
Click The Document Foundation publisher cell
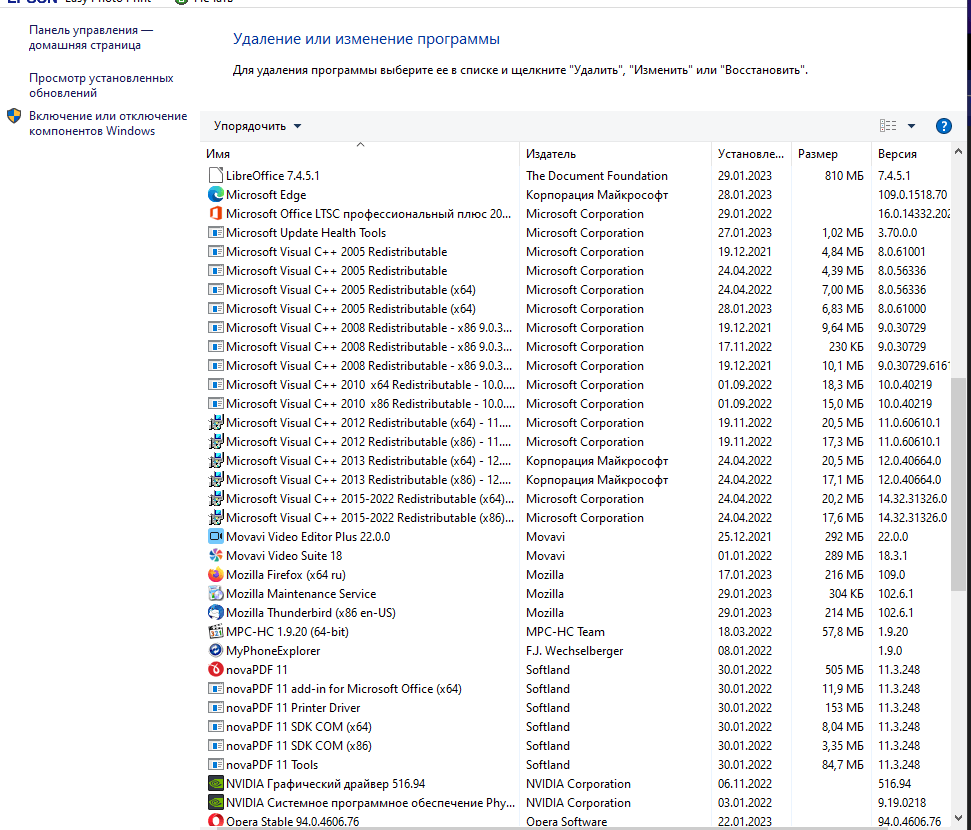click(x=596, y=175)
